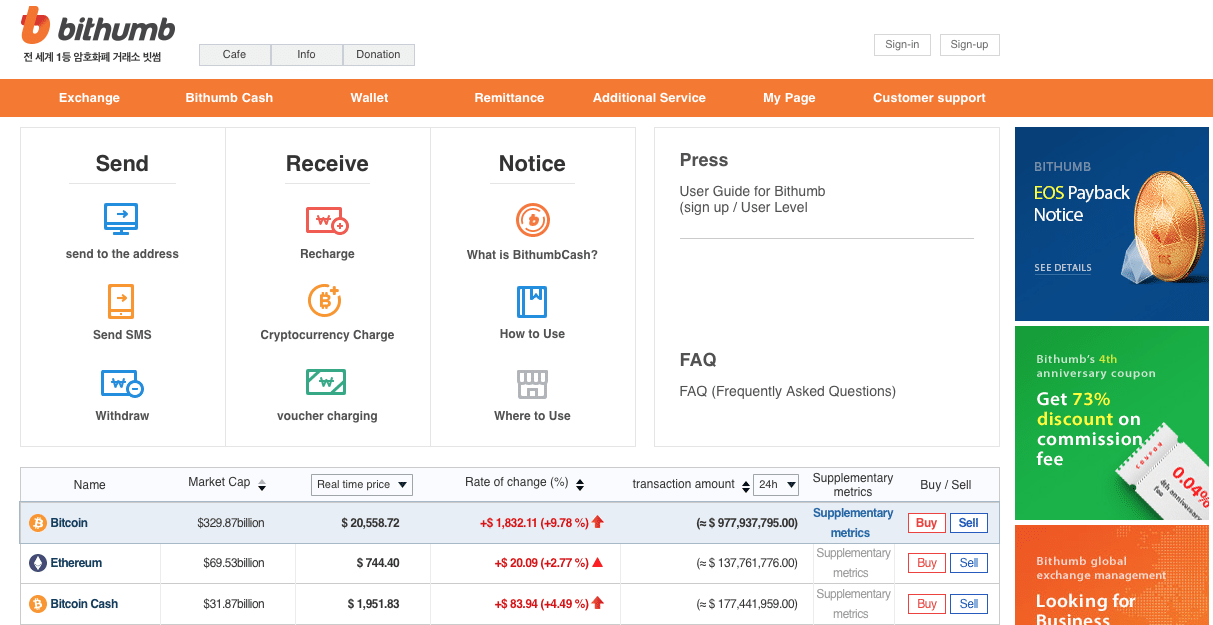The image size is (1213, 625).
Task: Click Buy button for Ethereum
Action: click(927, 563)
